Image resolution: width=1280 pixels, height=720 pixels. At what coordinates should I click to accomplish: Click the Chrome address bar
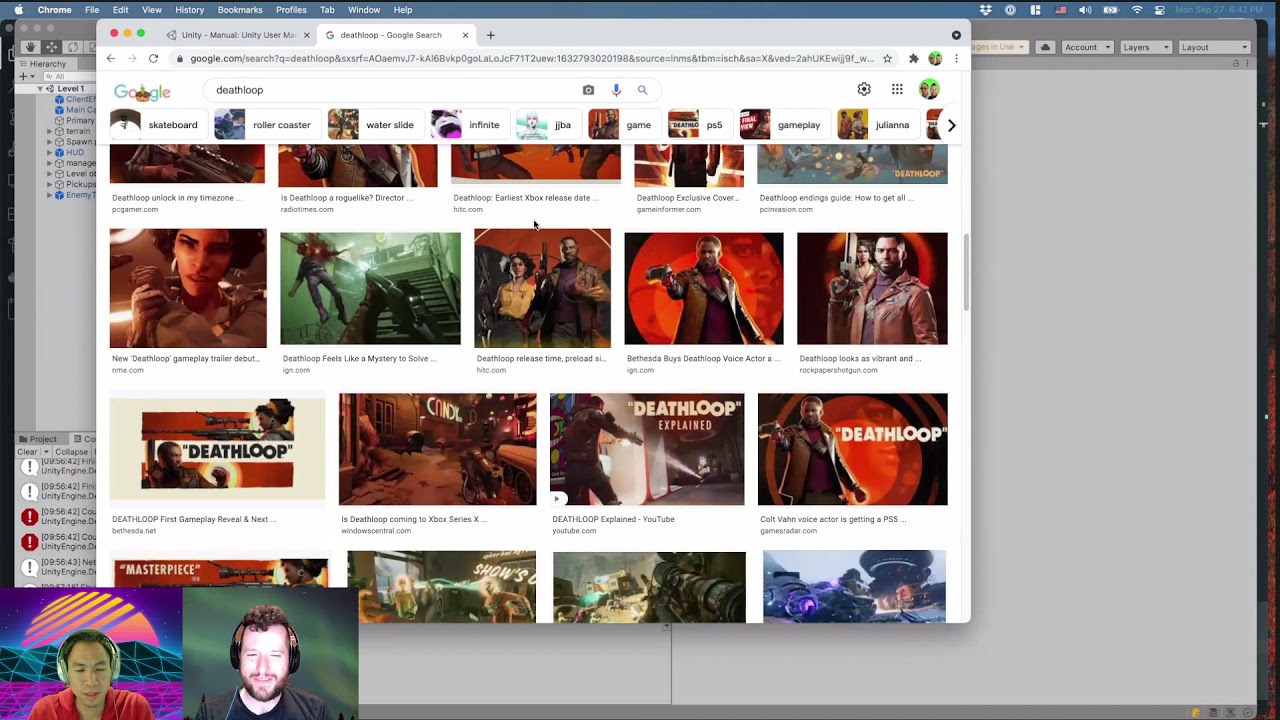coord(532,59)
